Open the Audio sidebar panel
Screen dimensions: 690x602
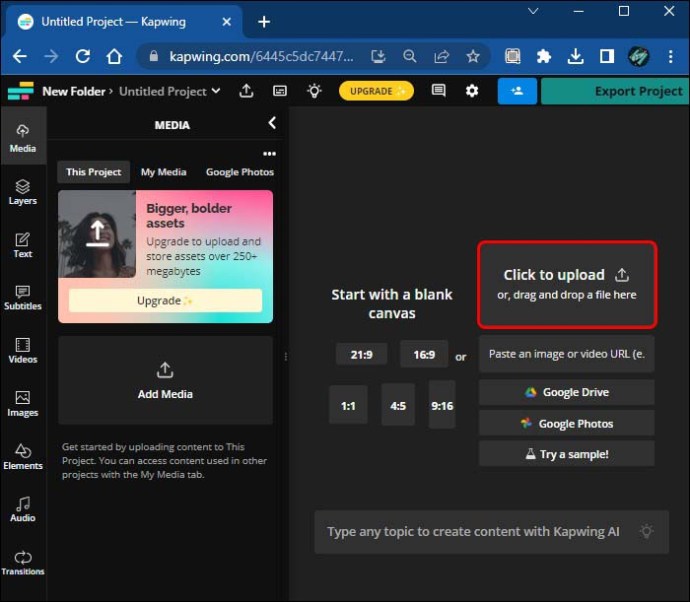[x=22, y=509]
